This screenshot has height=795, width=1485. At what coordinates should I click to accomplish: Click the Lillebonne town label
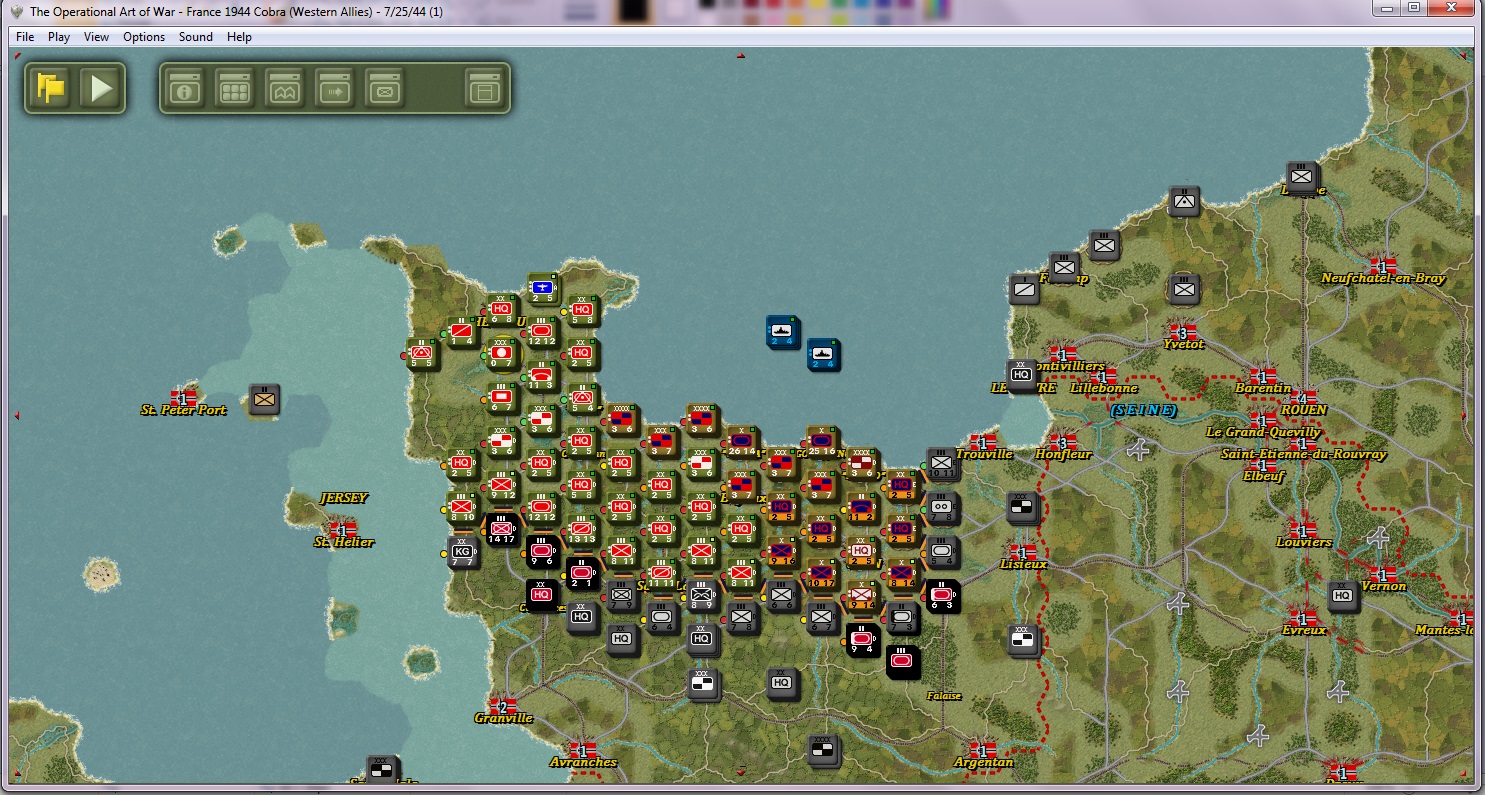click(1104, 387)
